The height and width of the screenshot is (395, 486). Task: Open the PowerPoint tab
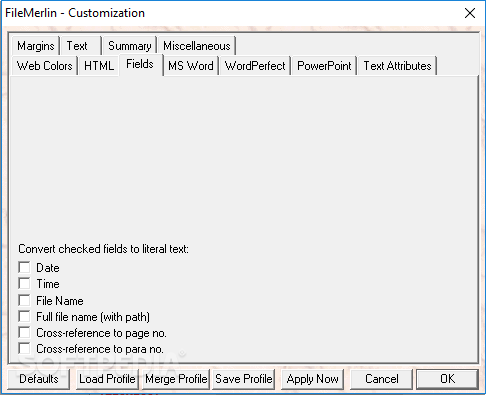[324, 66]
